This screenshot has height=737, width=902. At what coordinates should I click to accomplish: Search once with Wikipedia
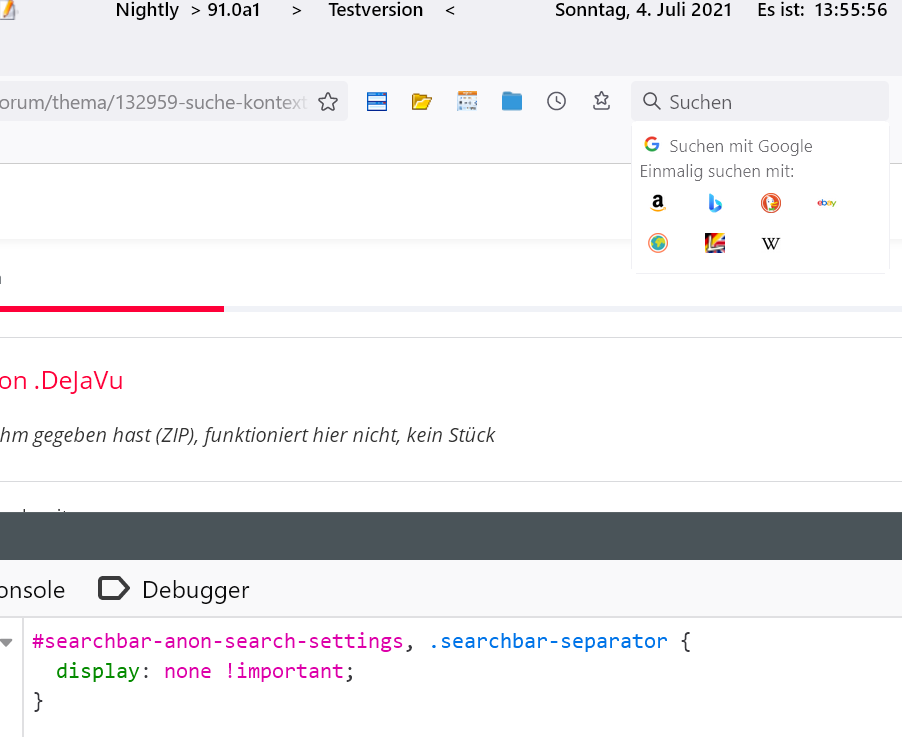tap(770, 243)
